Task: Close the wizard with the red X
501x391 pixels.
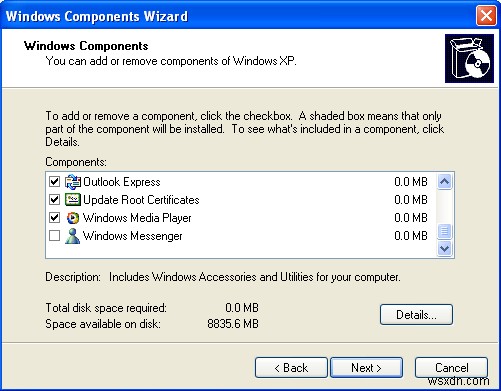Action: [486, 15]
